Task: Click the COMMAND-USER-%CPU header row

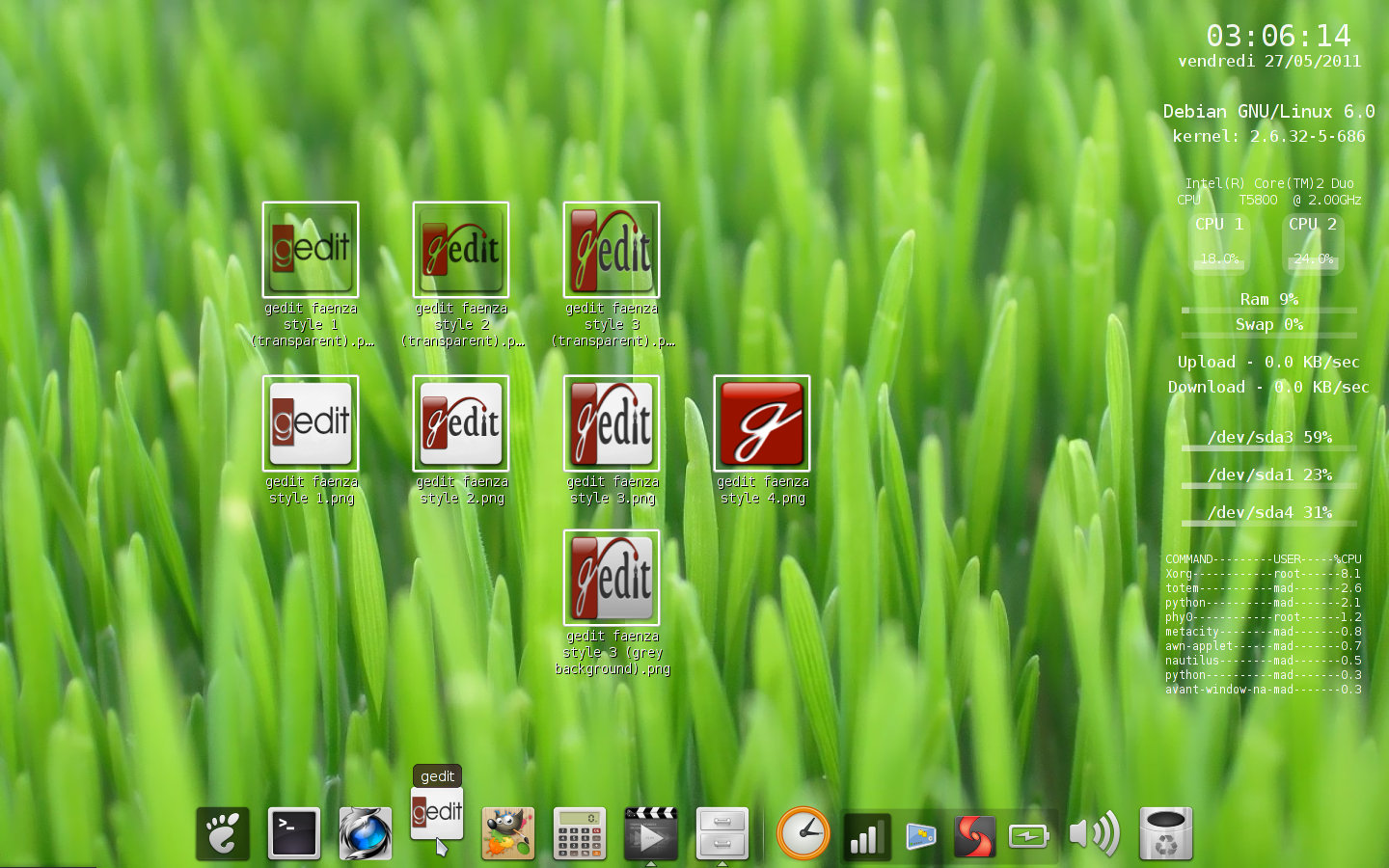Action: pyautogui.click(x=1264, y=559)
